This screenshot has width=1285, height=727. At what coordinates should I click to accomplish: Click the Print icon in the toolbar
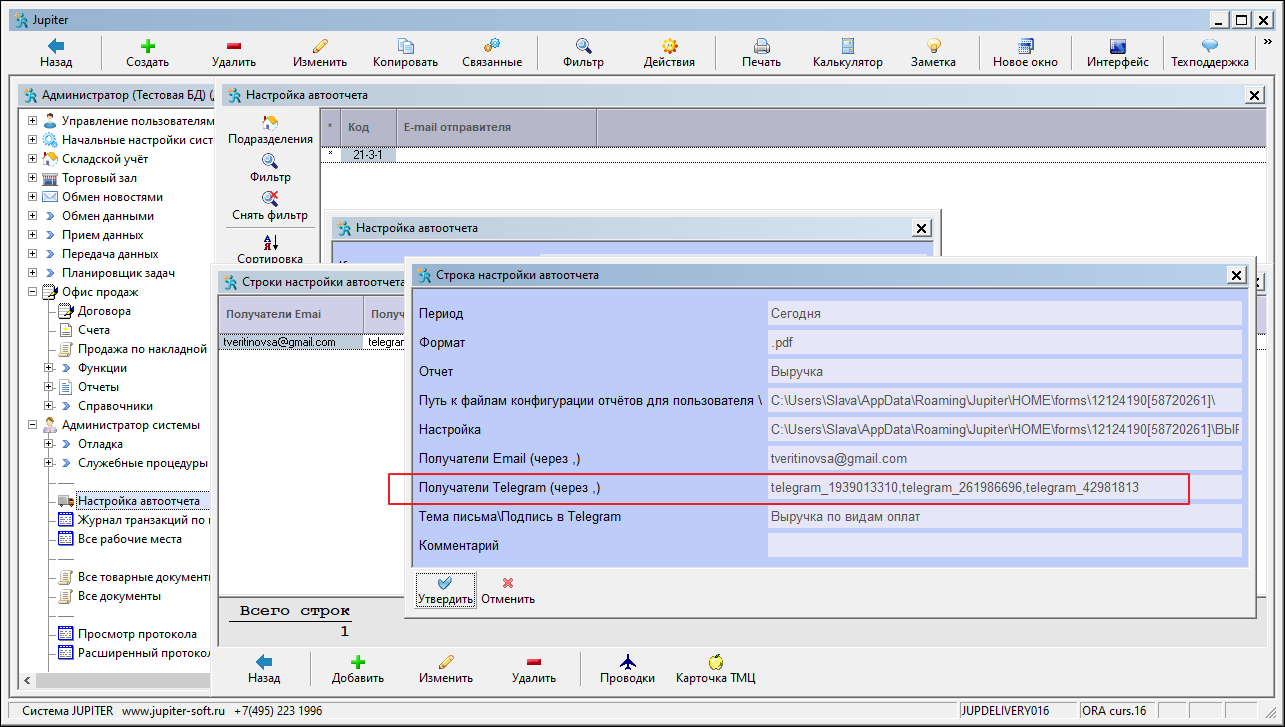[761, 46]
